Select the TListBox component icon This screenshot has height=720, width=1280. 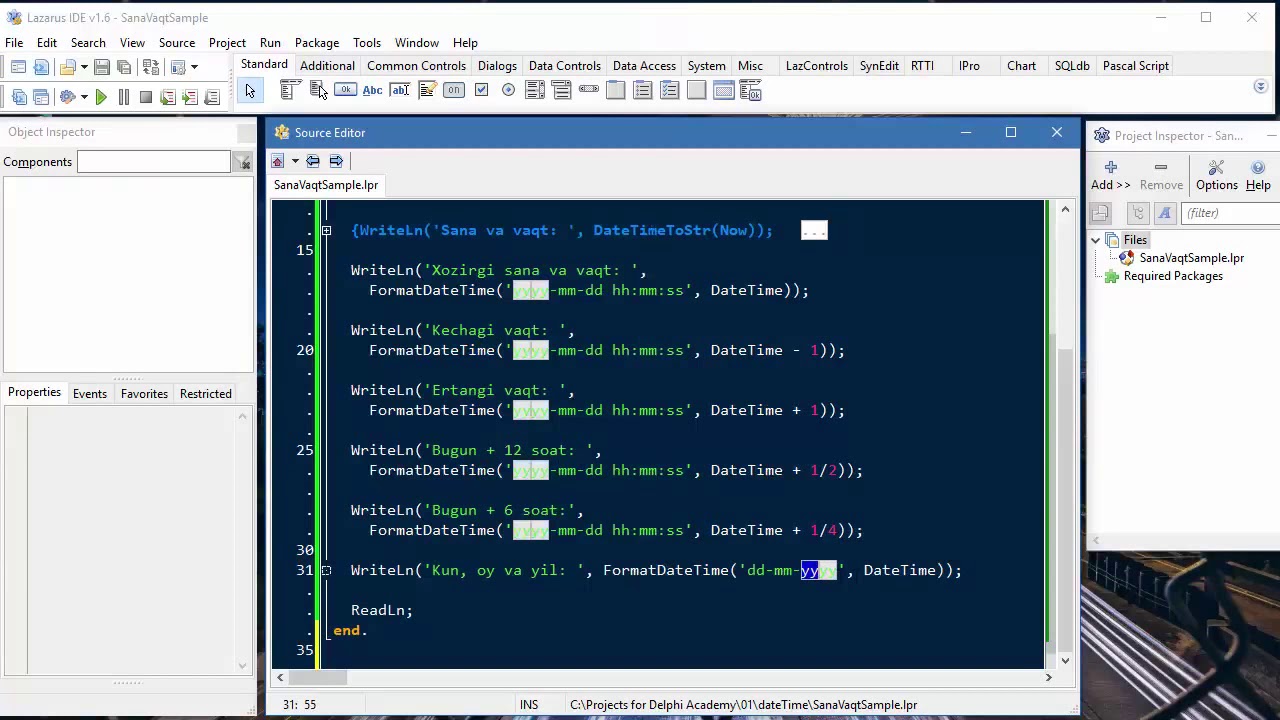tap(535, 91)
